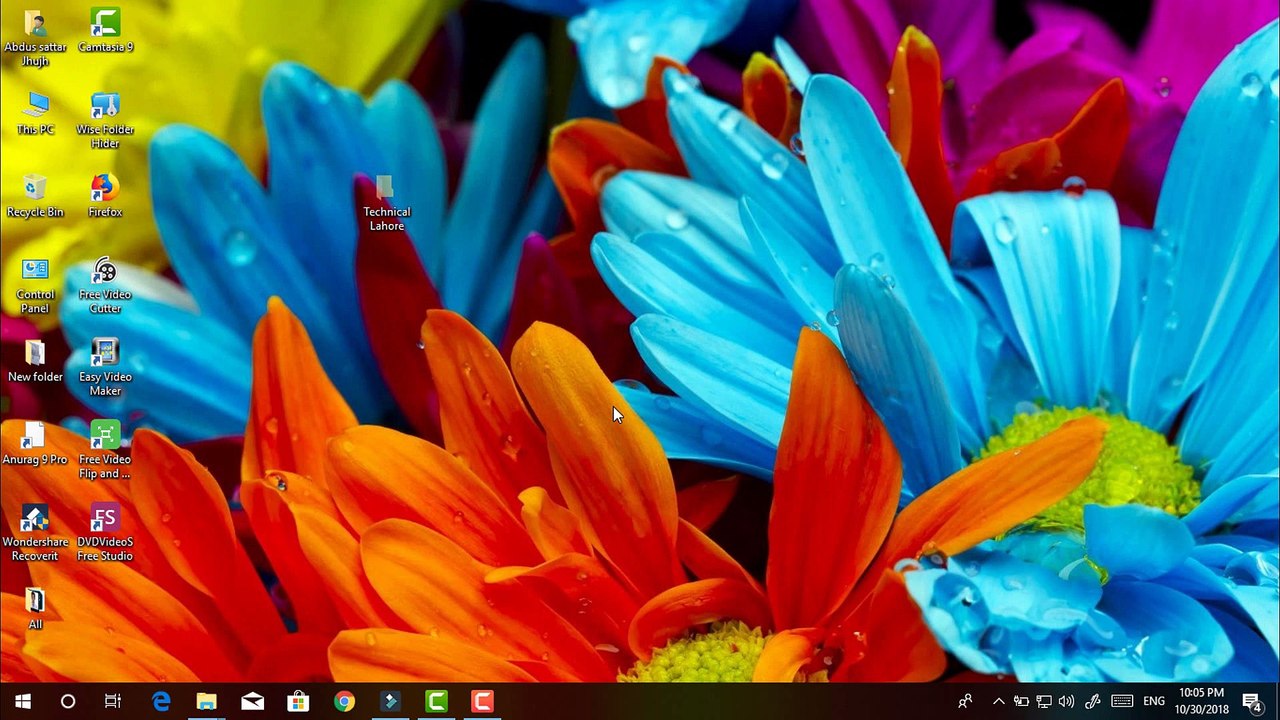
Task: Select the New folder desktop icon
Action: [35, 360]
